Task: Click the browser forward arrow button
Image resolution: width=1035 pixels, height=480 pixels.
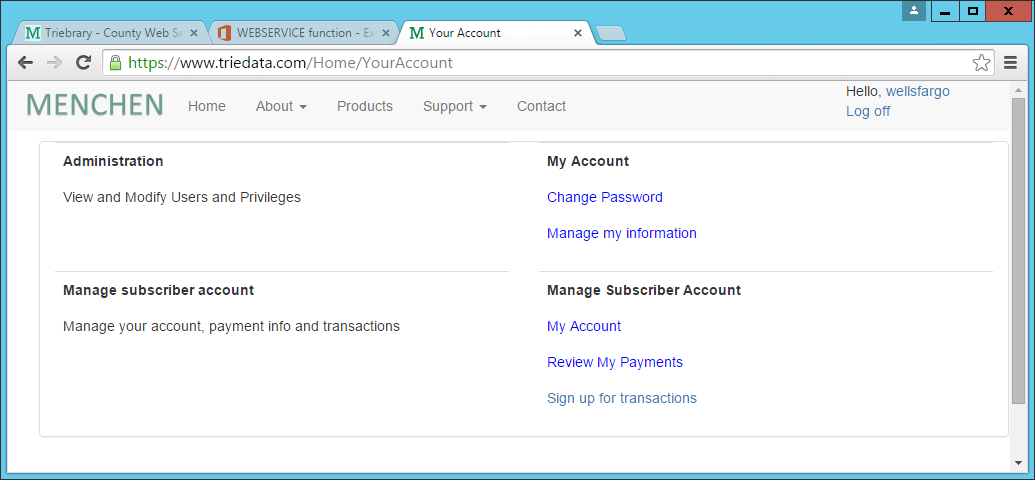Action: point(54,63)
